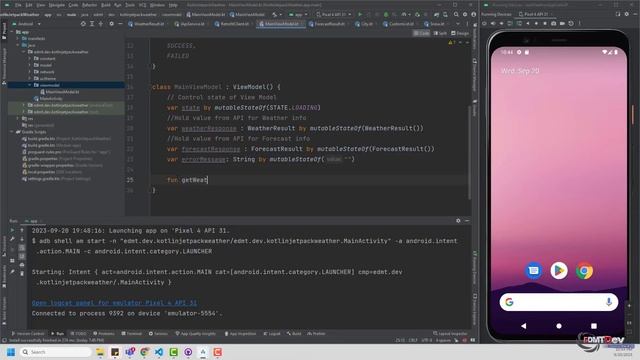Image resolution: width=640 pixels, height=360 pixels.
Task: Open the Build menu
Action: [x=105, y=5]
